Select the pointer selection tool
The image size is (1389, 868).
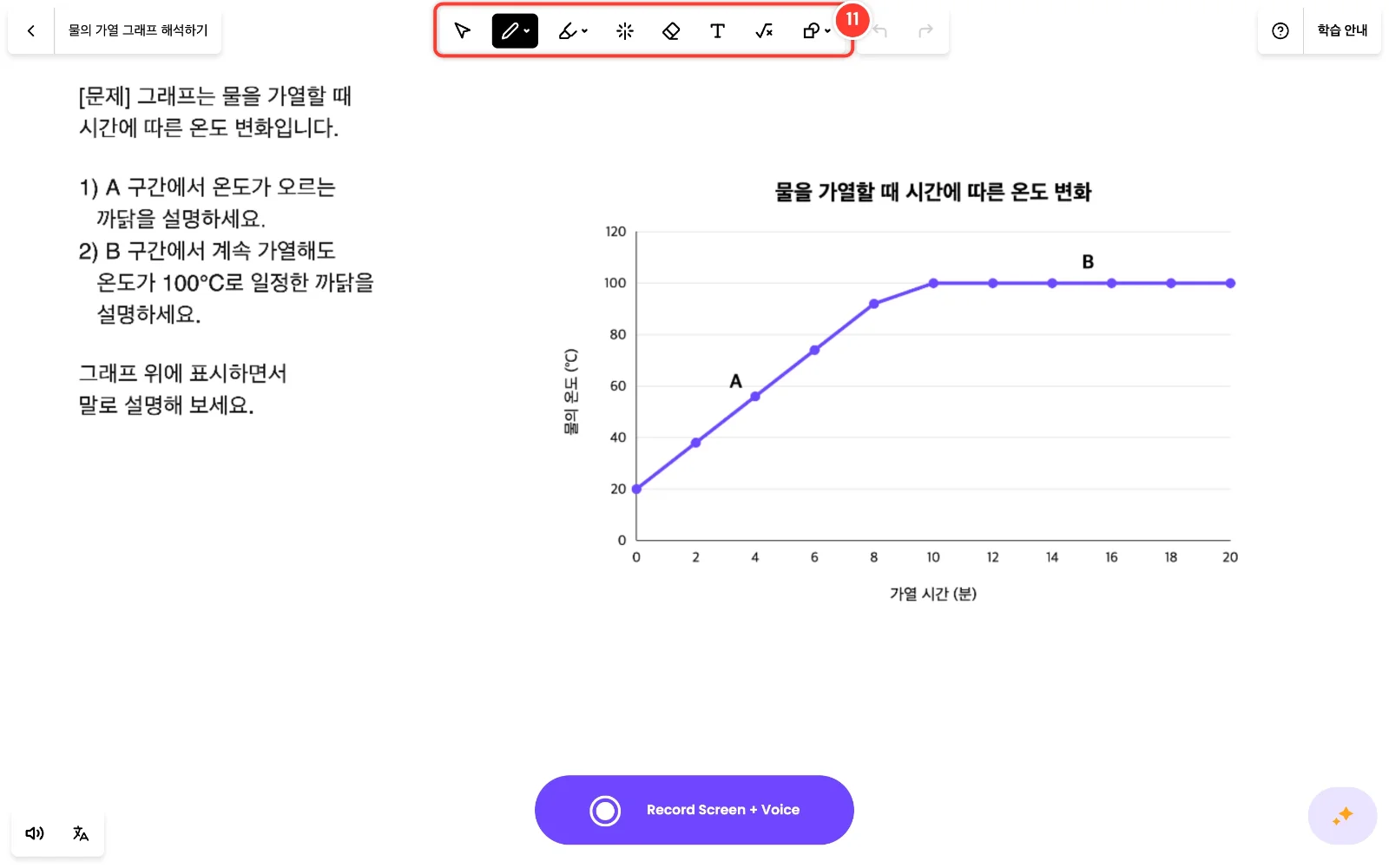pos(463,31)
